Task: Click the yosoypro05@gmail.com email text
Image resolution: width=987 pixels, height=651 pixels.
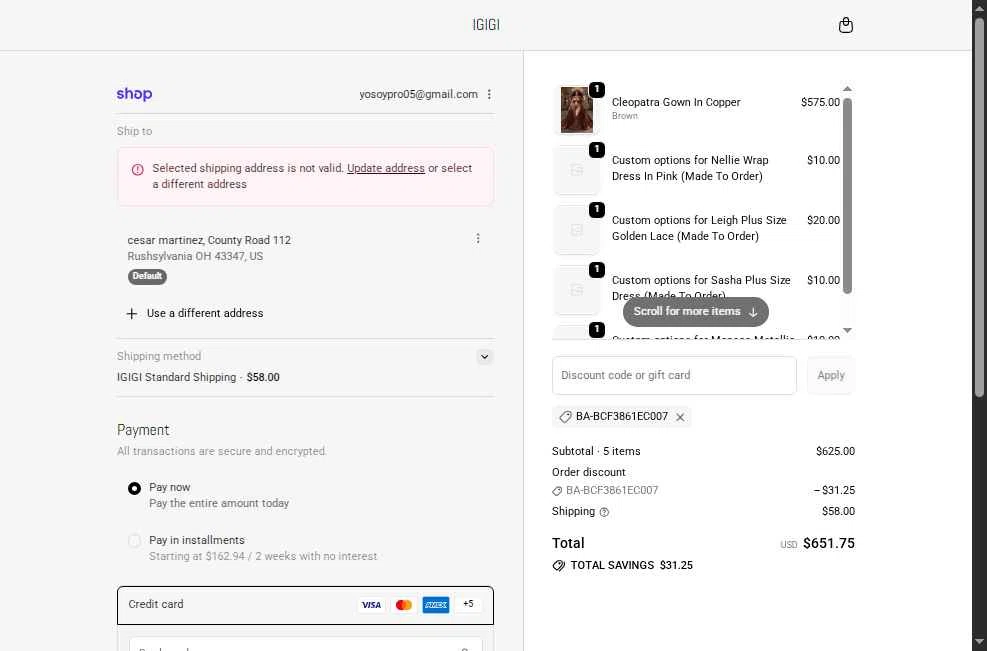Action: [x=419, y=94]
